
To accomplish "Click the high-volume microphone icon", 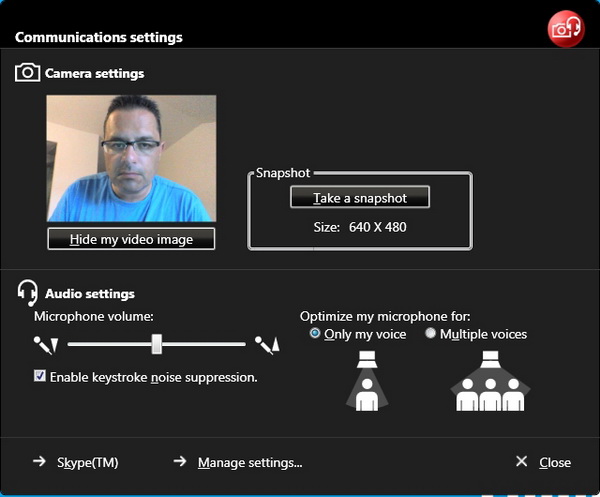I will coord(267,345).
